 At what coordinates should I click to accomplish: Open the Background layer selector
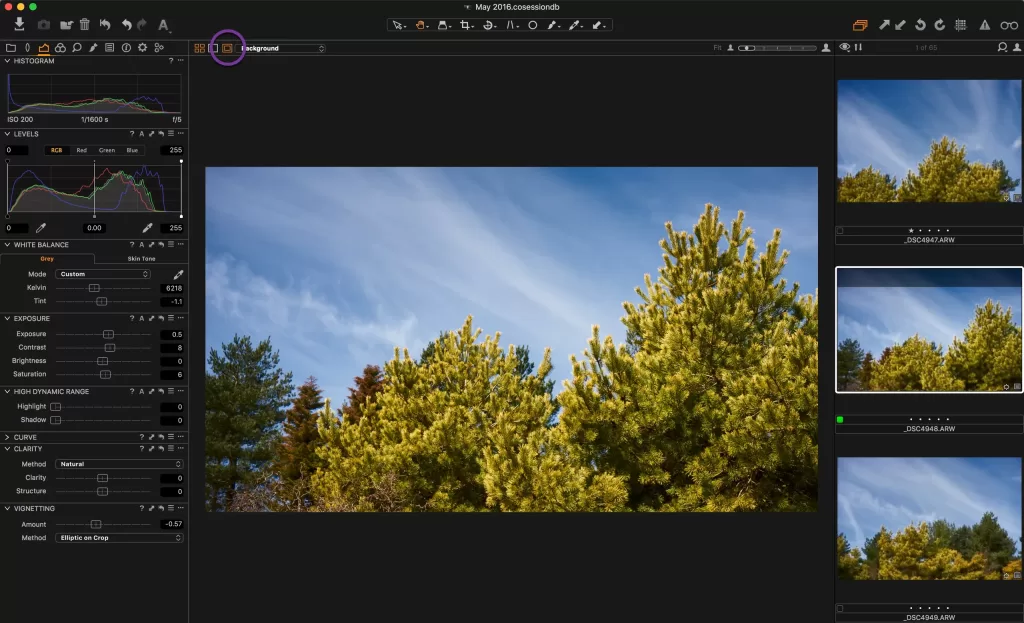pos(281,48)
